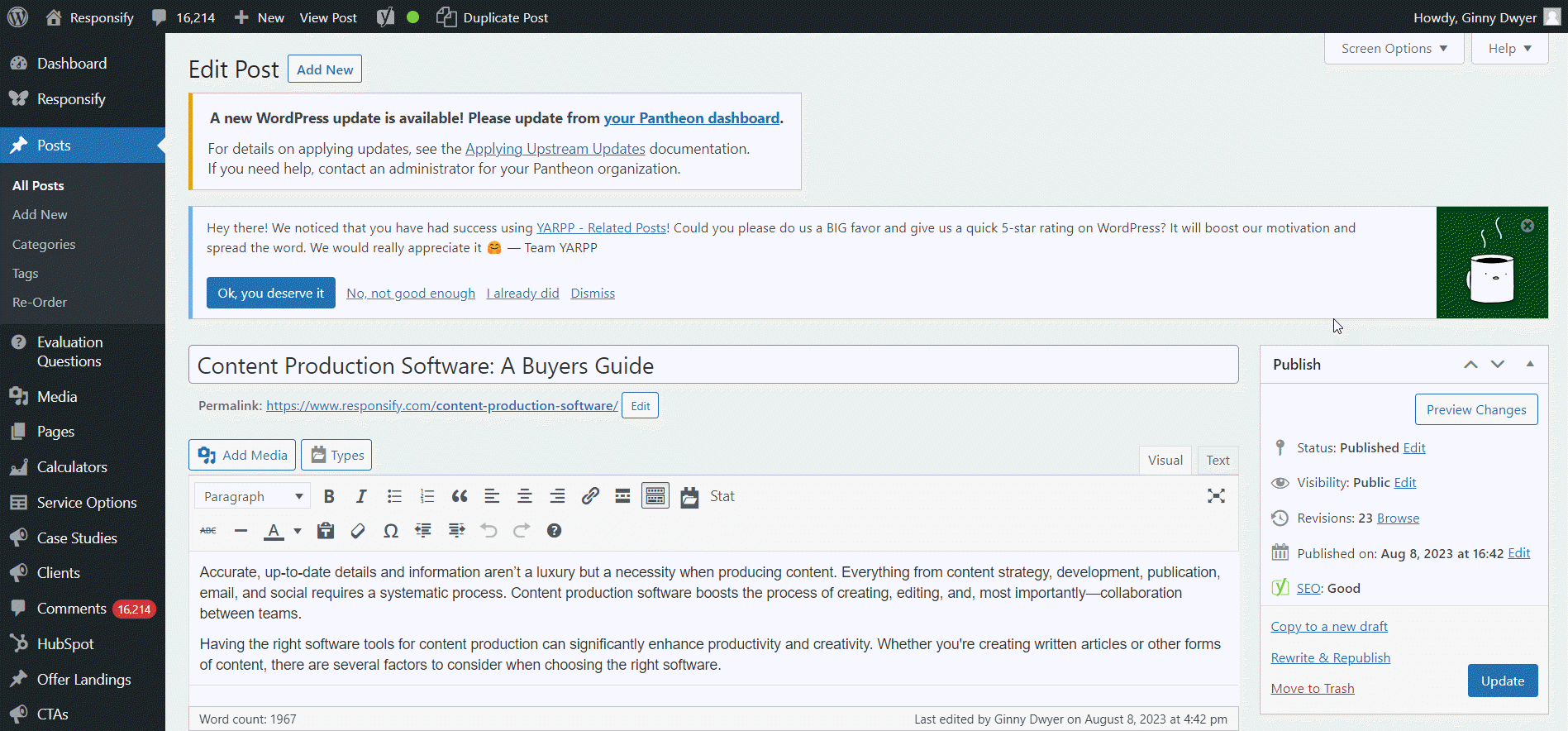Click Browse revisions link
Screen dimensions: 1568x731
(x=1398, y=518)
